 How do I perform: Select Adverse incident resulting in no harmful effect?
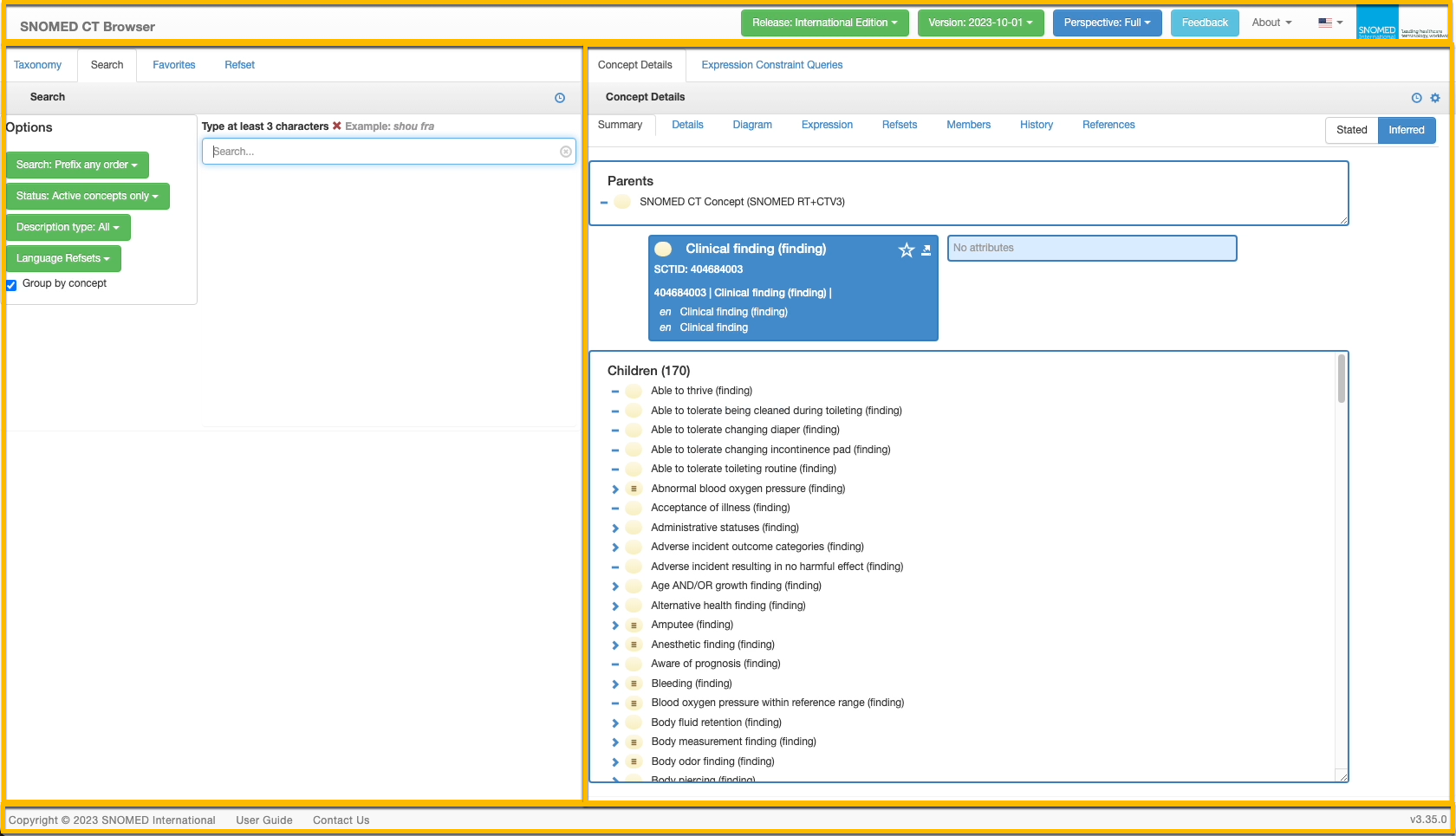[777, 567]
